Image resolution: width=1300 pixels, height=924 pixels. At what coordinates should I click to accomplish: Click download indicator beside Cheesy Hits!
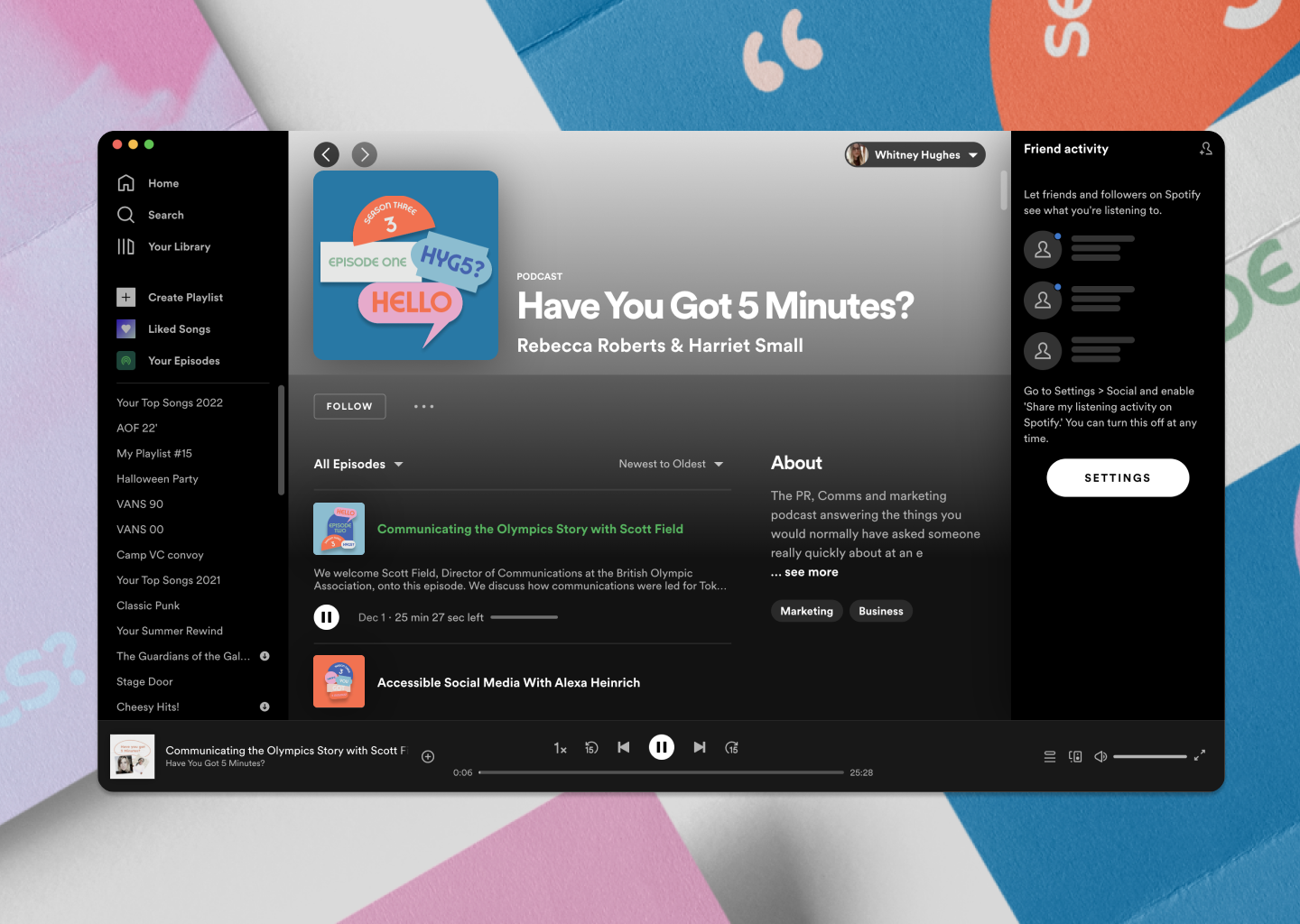point(265,707)
